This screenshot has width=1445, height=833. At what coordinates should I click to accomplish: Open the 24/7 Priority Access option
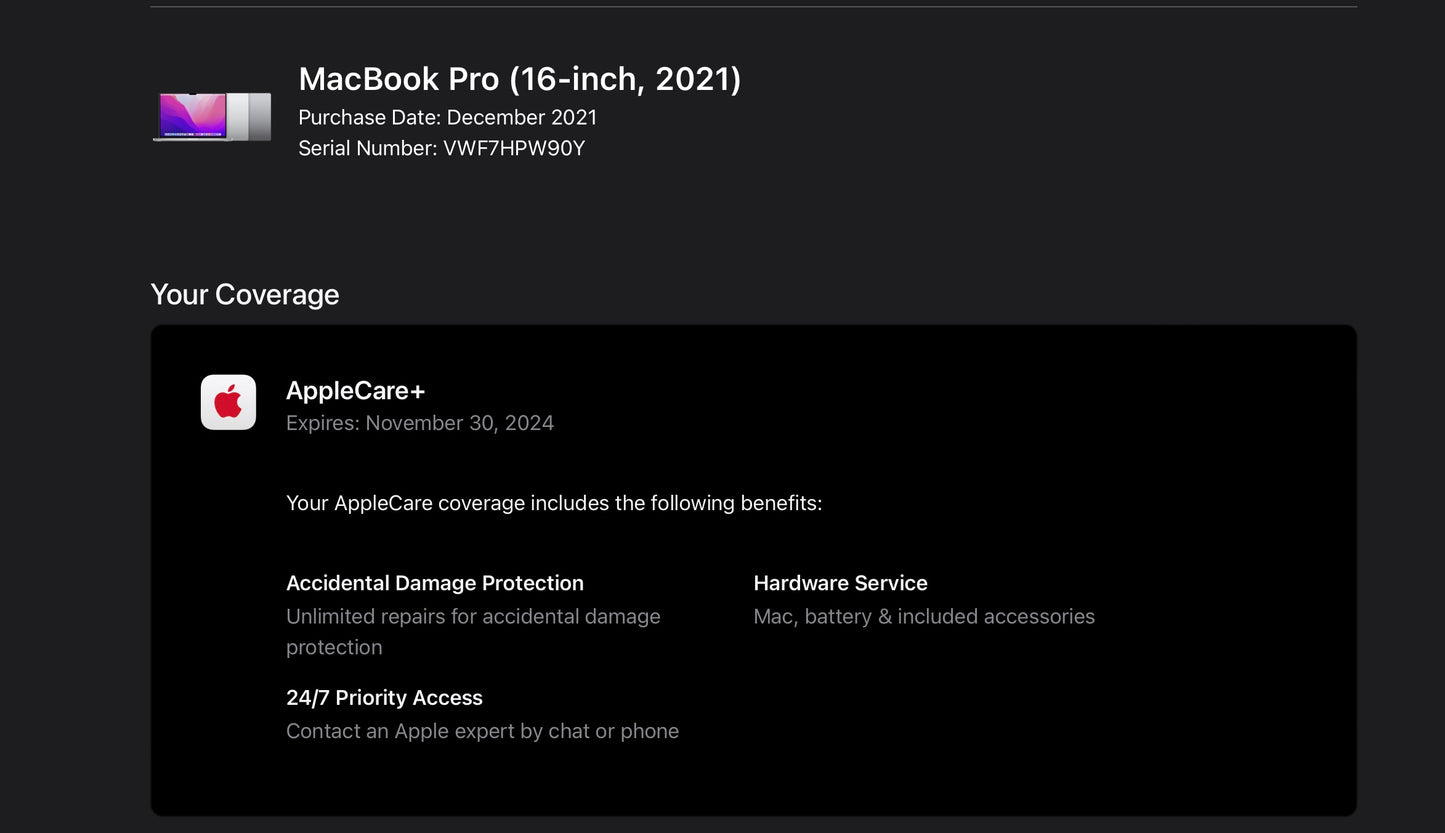click(x=384, y=697)
